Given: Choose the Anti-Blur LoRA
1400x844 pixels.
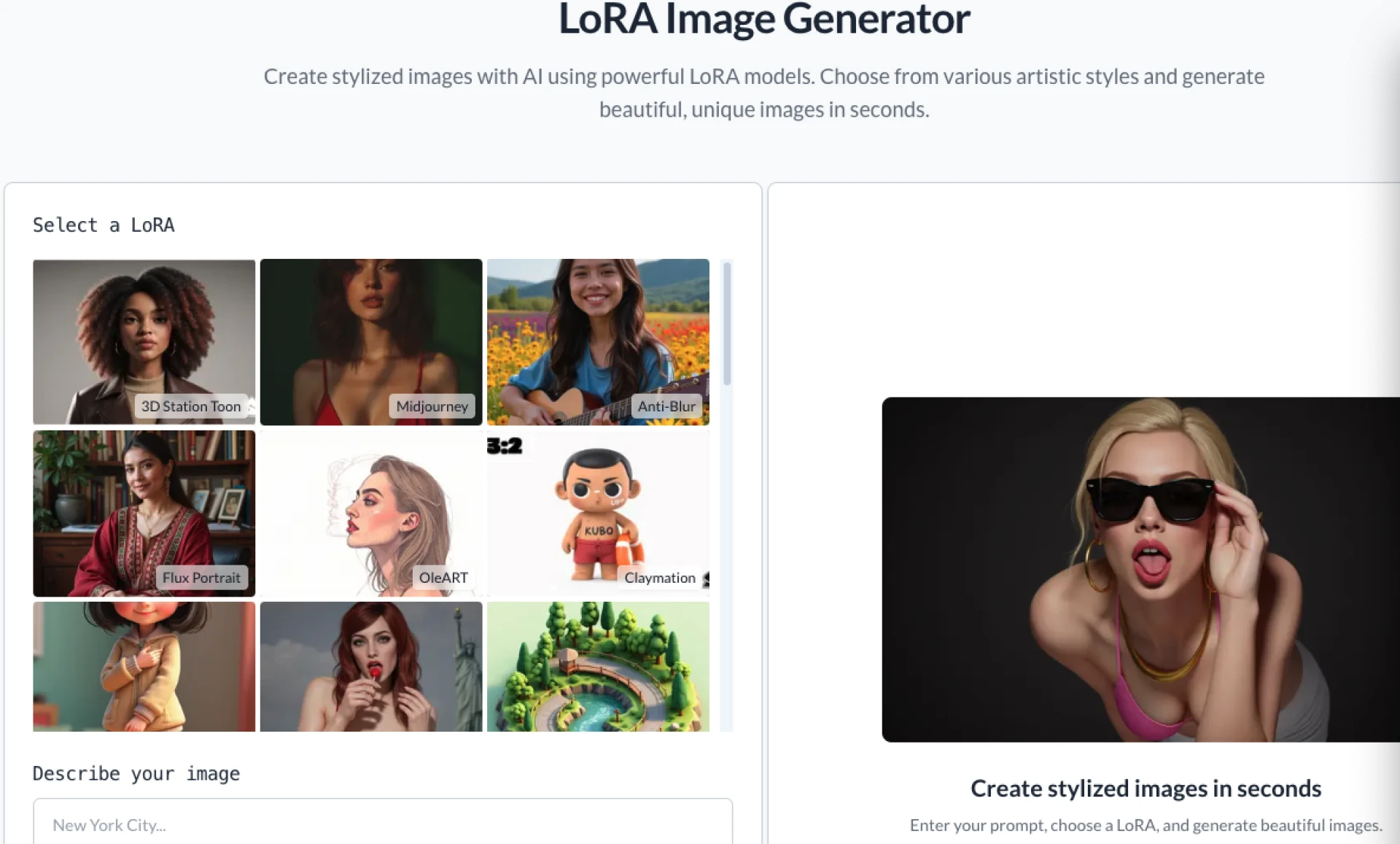Looking at the screenshot, I should (598, 341).
